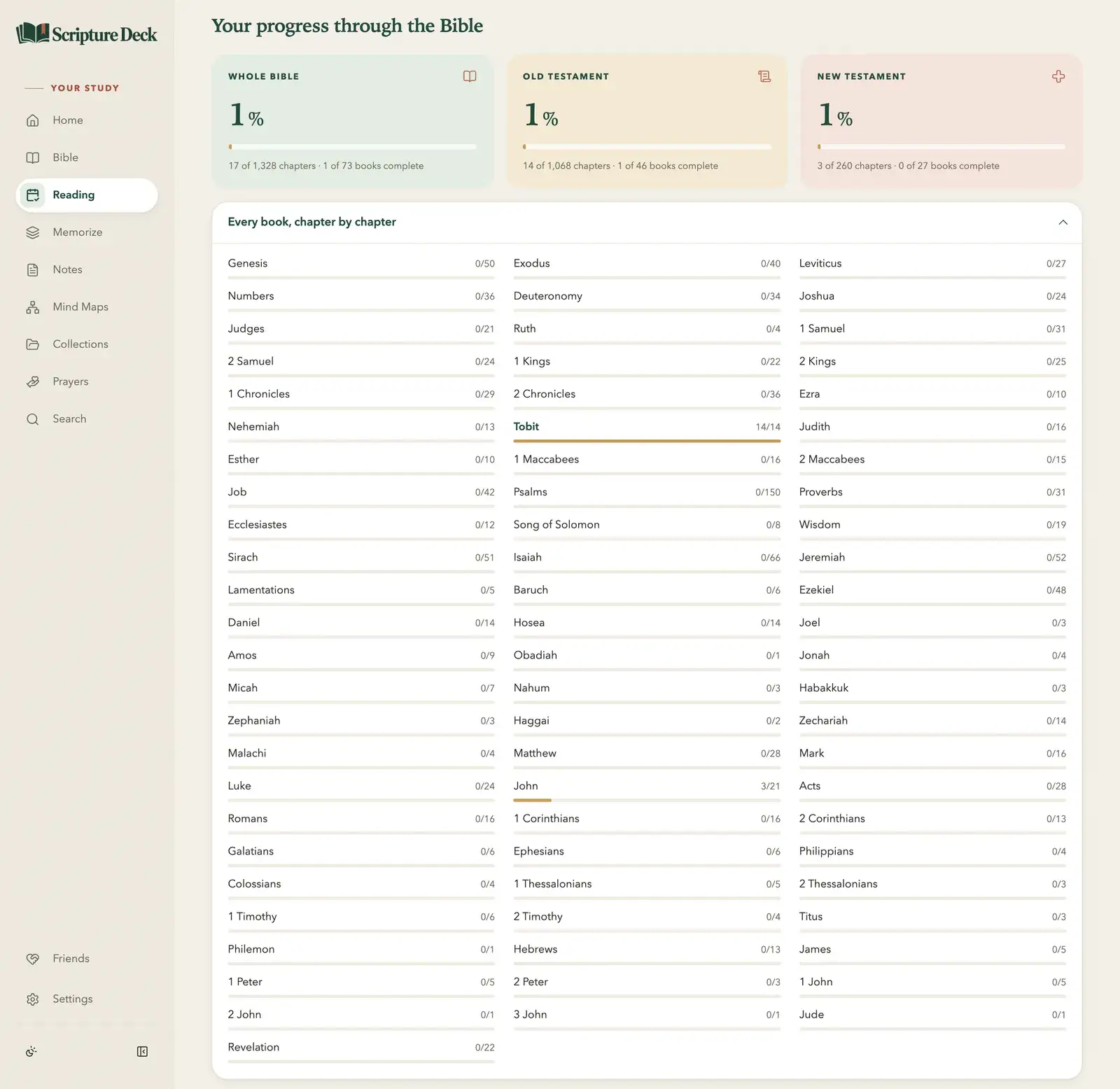Select the Jude book entry
The height and width of the screenshot is (1089, 1120).
pos(932,1018)
